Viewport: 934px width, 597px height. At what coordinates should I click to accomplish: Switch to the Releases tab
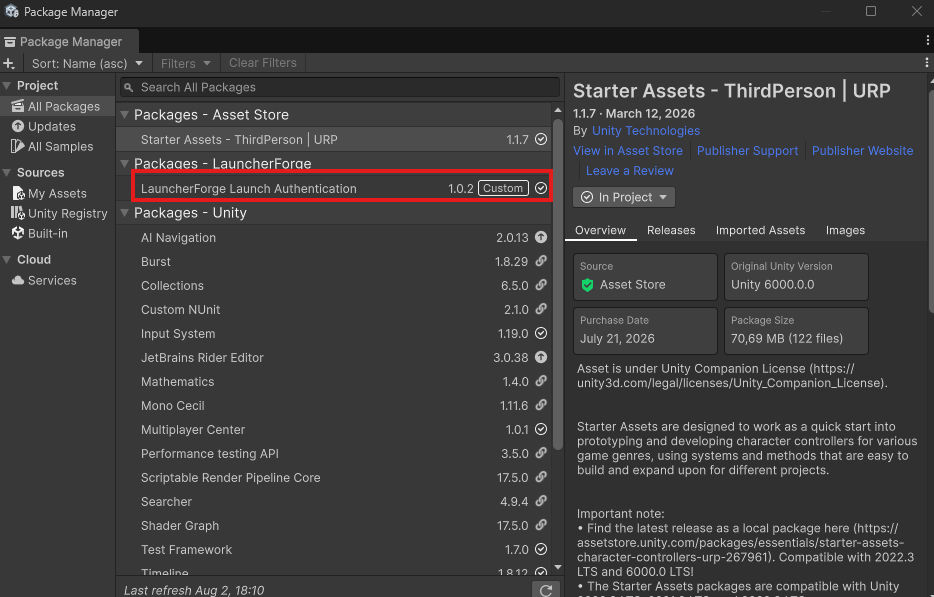point(671,231)
